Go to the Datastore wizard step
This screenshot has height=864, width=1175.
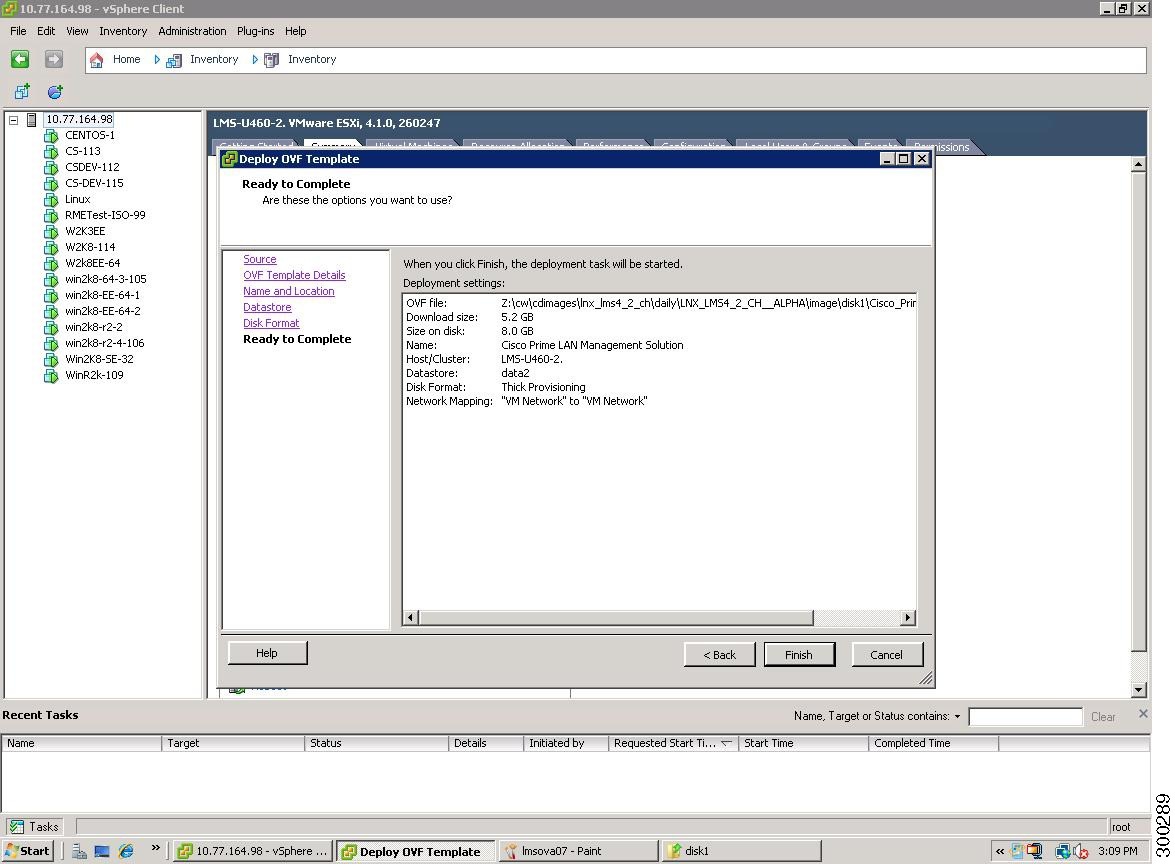click(267, 307)
